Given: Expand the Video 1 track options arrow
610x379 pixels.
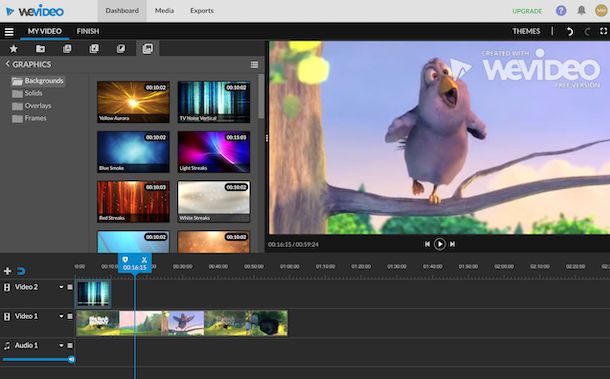Looking at the screenshot, I should 61,316.
